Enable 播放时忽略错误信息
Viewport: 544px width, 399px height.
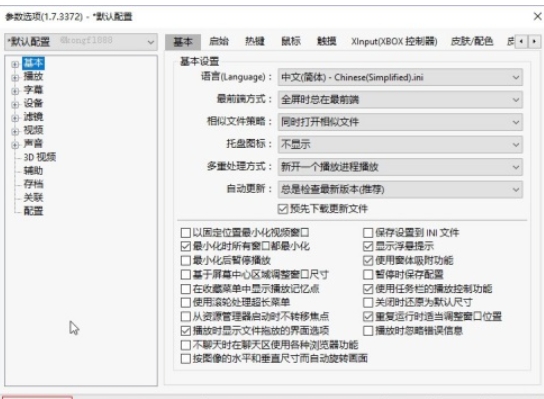[x=368, y=331]
